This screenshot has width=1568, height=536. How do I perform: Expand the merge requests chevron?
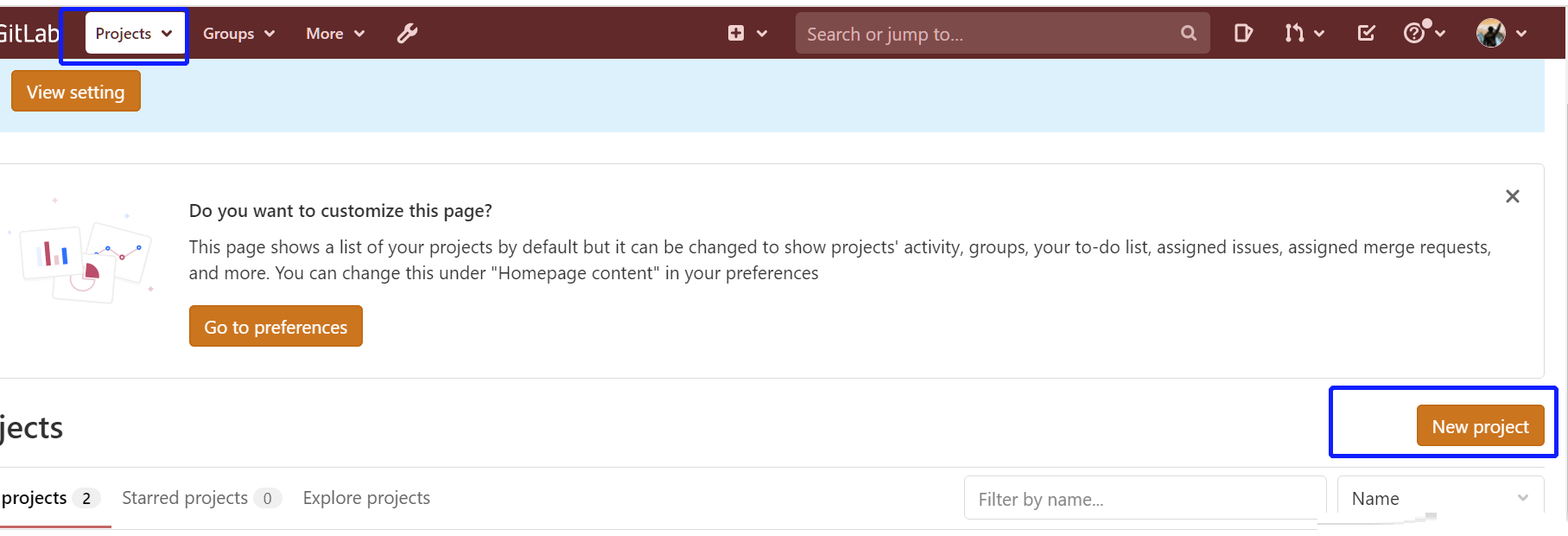(x=1319, y=34)
